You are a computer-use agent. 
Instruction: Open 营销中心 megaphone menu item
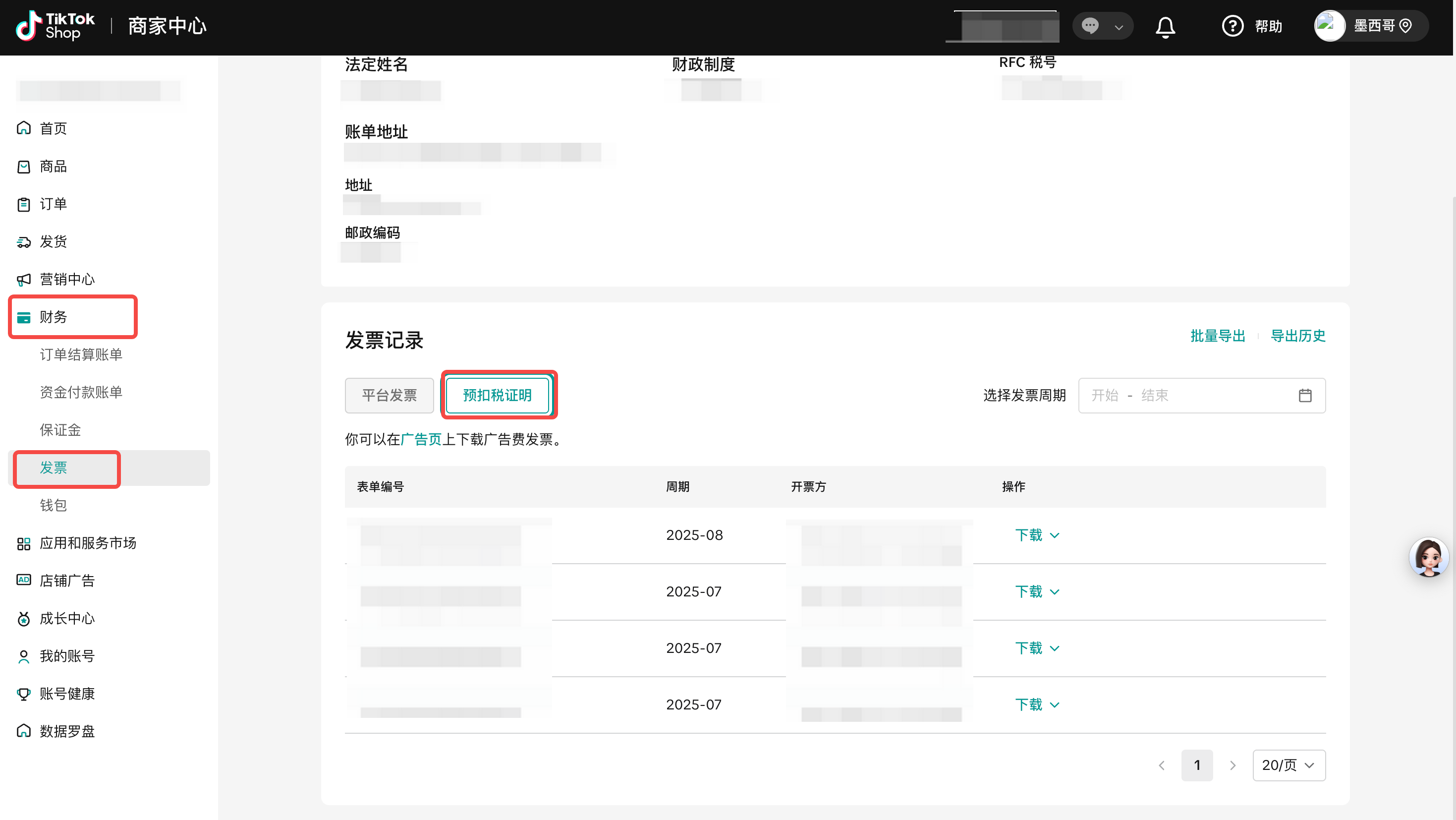[x=67, y=280]
